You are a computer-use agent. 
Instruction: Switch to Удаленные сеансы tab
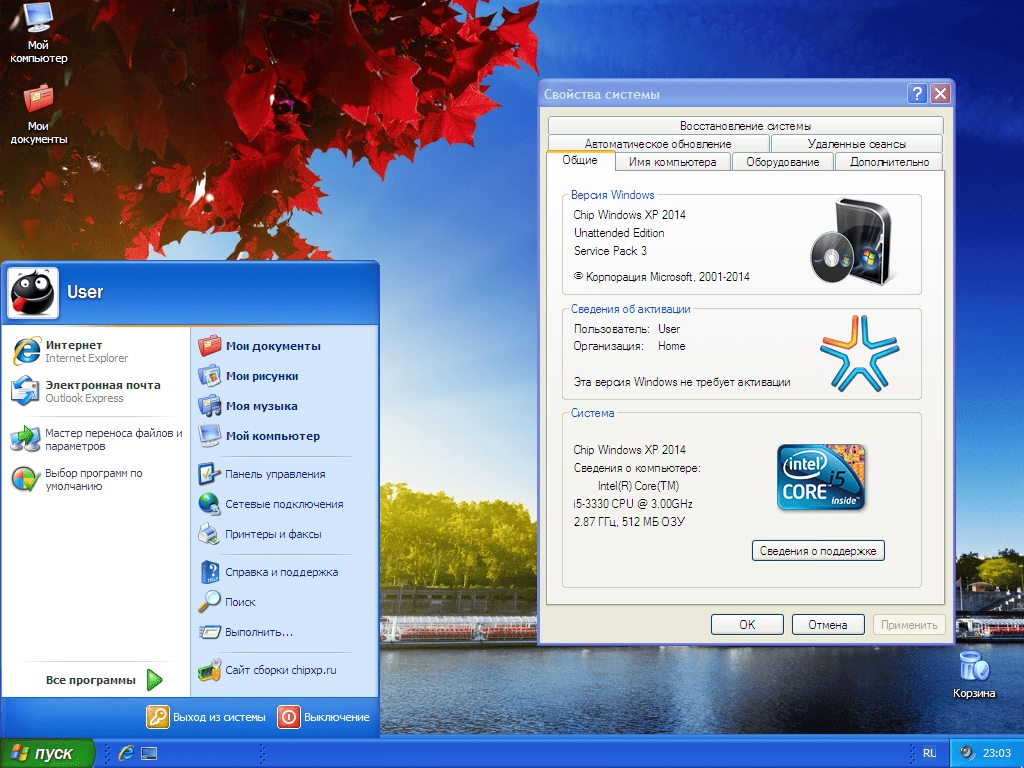[857, 144]
